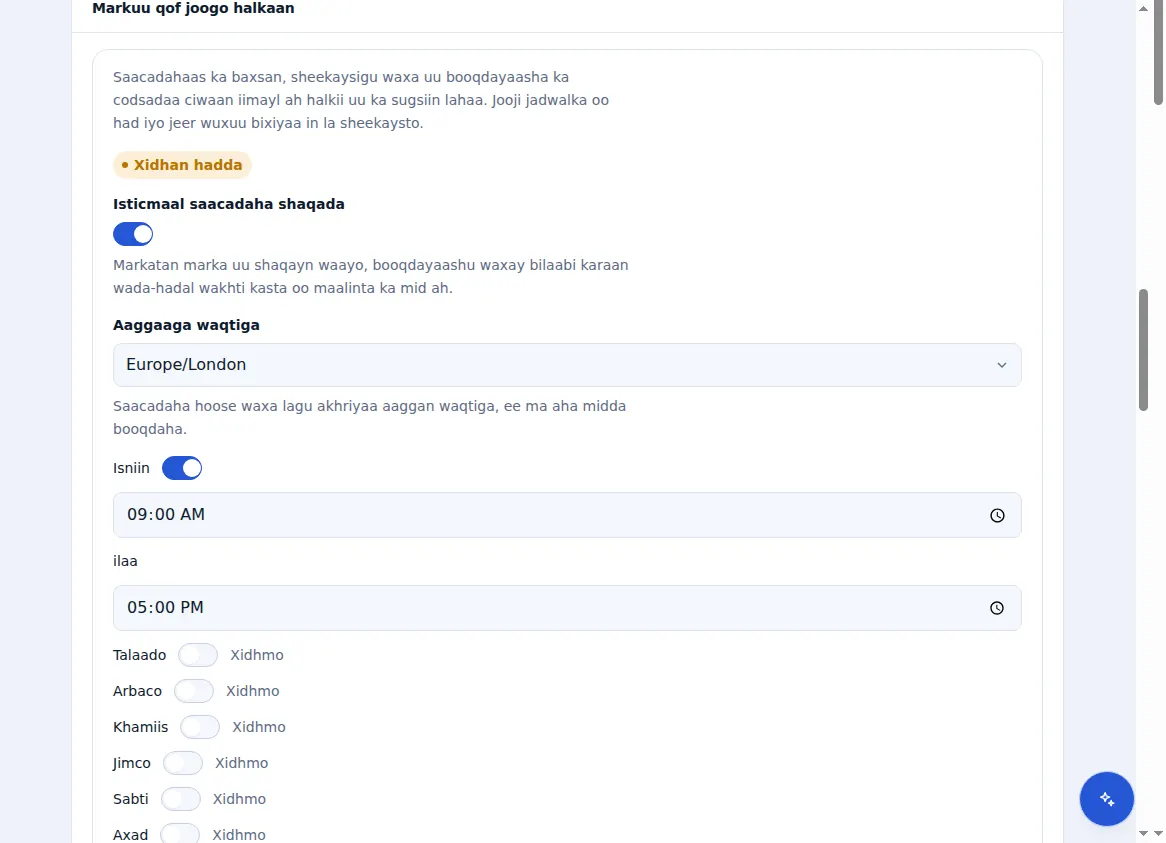Click the Markuu qof joogo halkaan heading
1166x843 pixels.
coord(193,9)
